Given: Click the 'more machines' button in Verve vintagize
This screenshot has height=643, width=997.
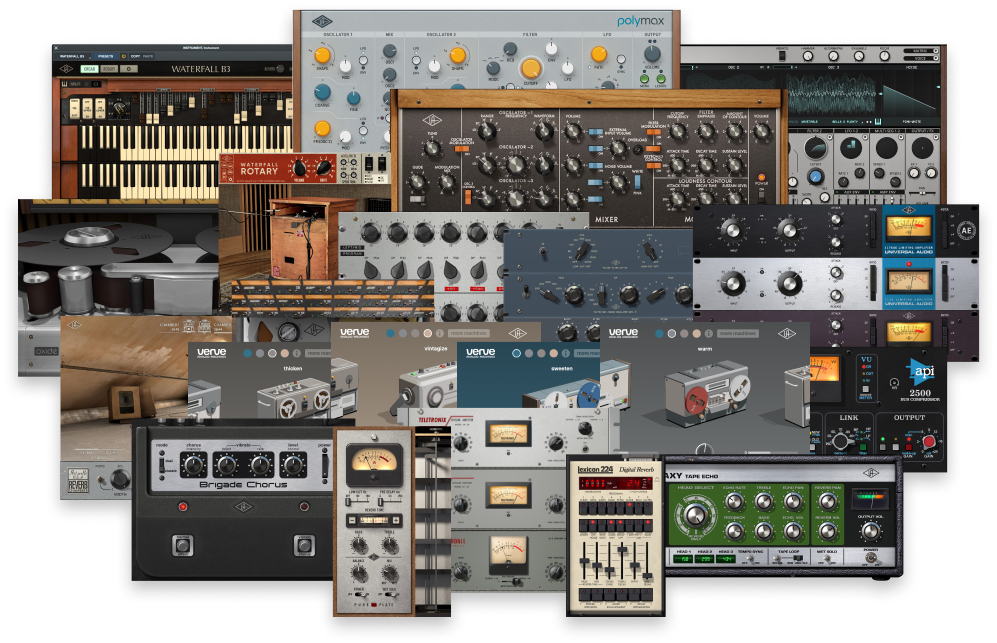Looking at the screenshot, I should (x=469, y=333).
